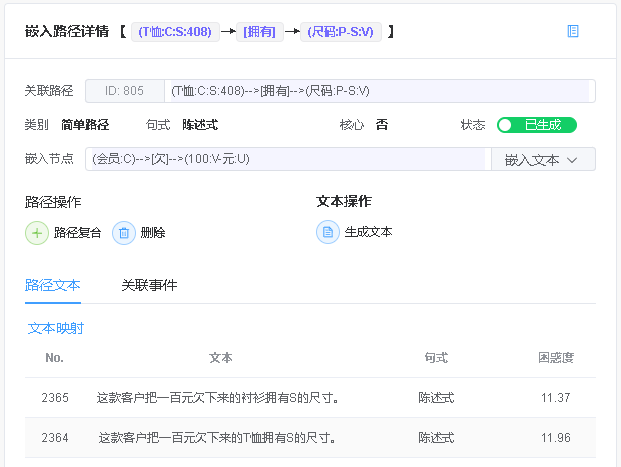Click the 困惑度 column header

[556, 358]
